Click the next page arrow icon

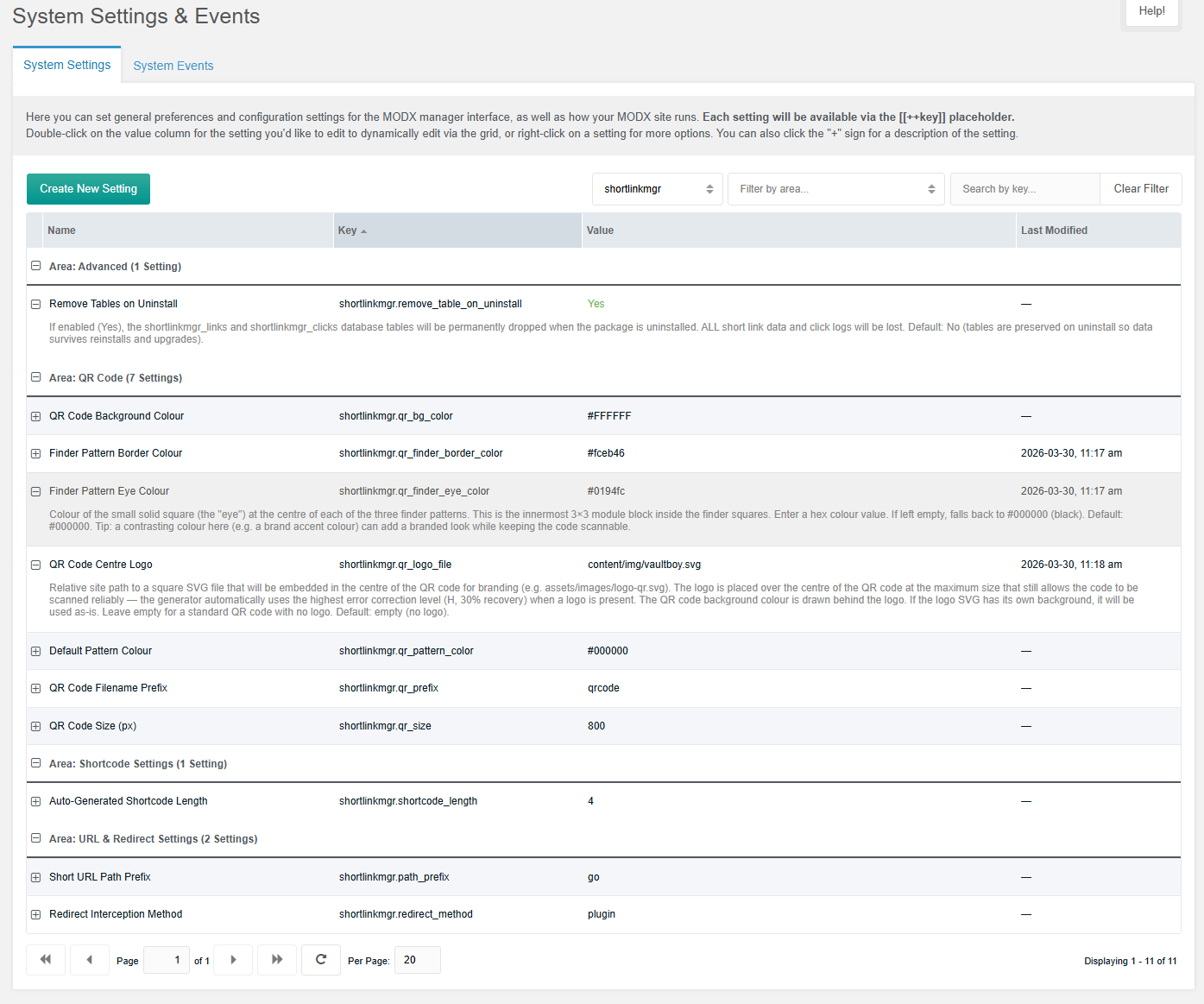[233, 959]
